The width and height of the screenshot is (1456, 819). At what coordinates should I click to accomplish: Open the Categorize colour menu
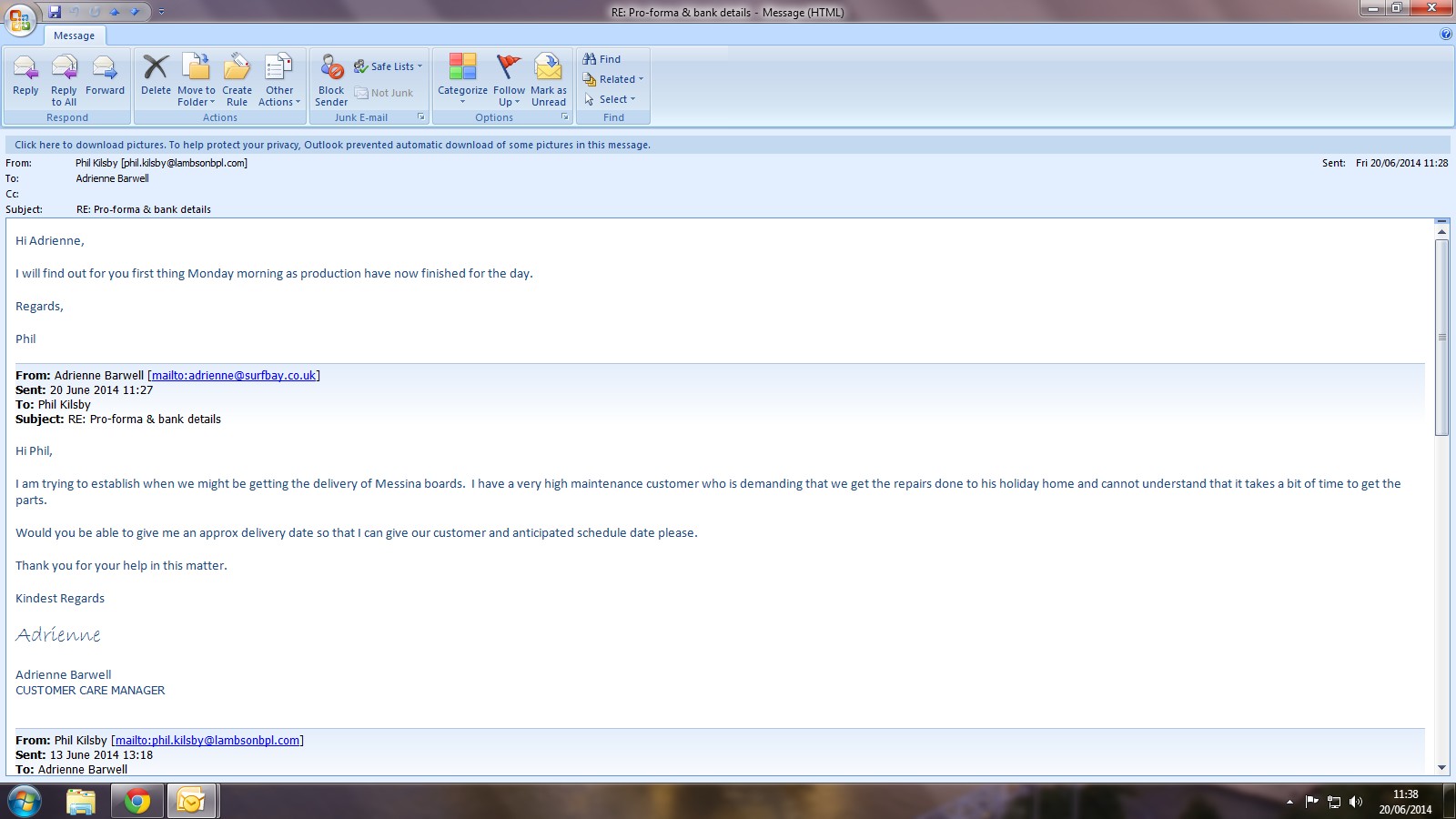(x=462, y=80)
